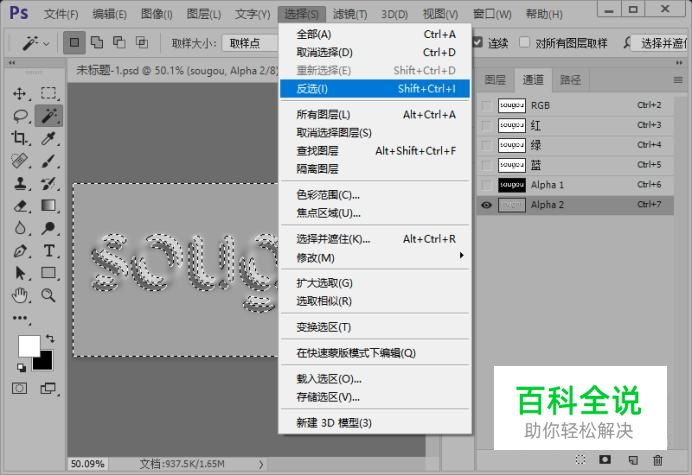Hide the Alpha 2 channel eye
Viewport: 692px width, 475px height.
tap(486, 205)
